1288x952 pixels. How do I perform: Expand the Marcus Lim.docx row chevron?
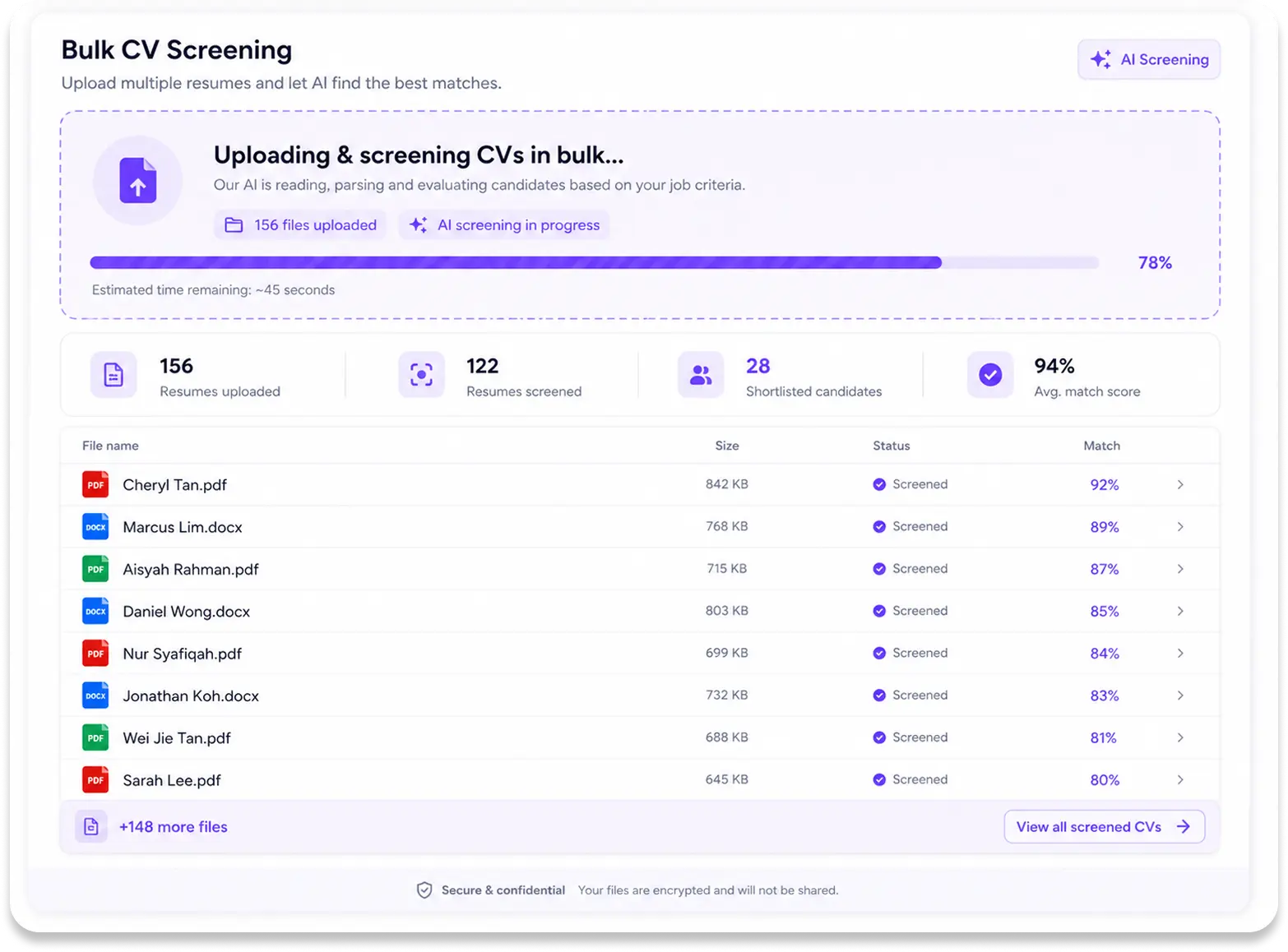coord(1180,527)
